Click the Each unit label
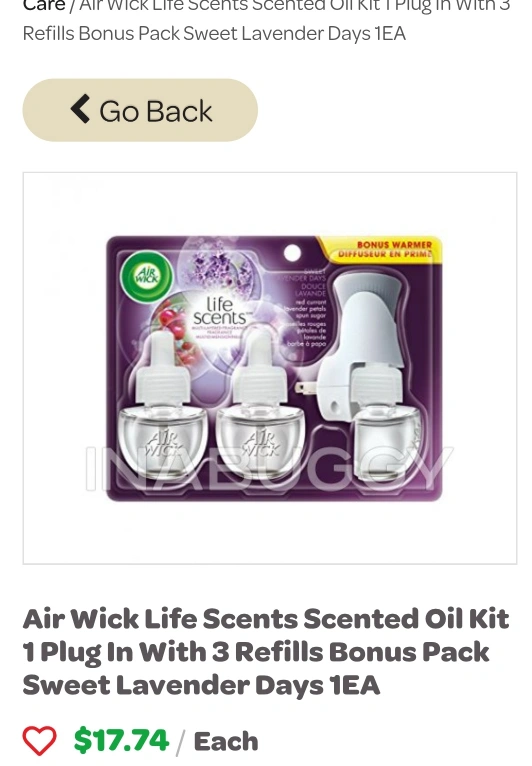This screenshot has width=532, height=766. coord(226,741)
